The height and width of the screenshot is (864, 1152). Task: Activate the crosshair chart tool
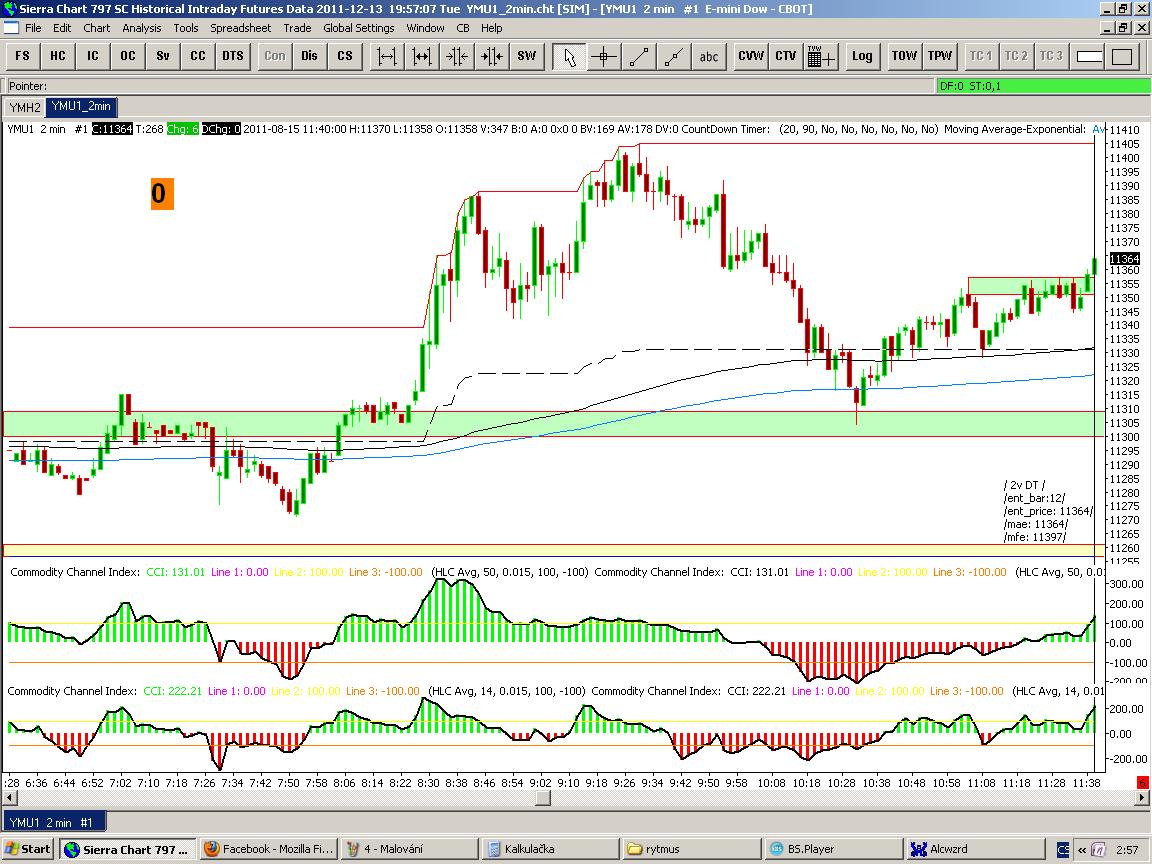point(604,56)
